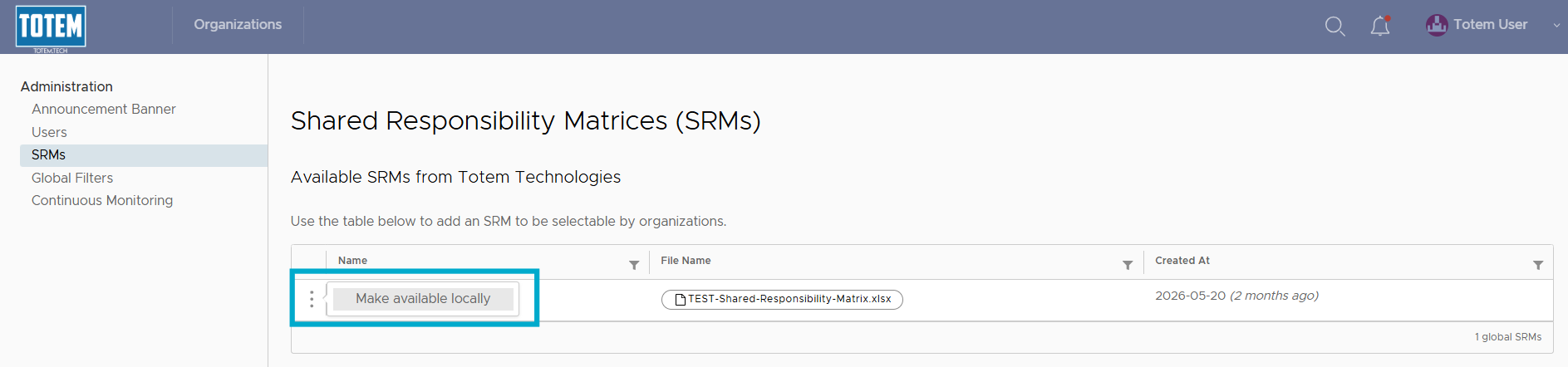The image size is (1568, 367).
Task: Open Global Filters settings
Action: (72, 178)
